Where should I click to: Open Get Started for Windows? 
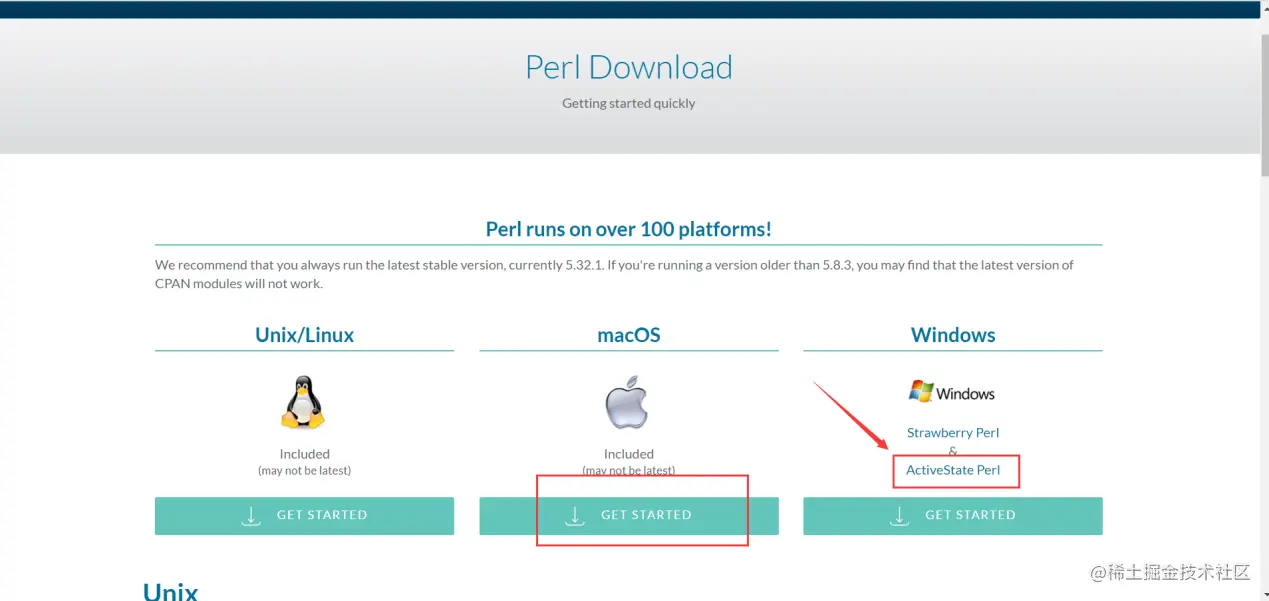coord(952,516)
